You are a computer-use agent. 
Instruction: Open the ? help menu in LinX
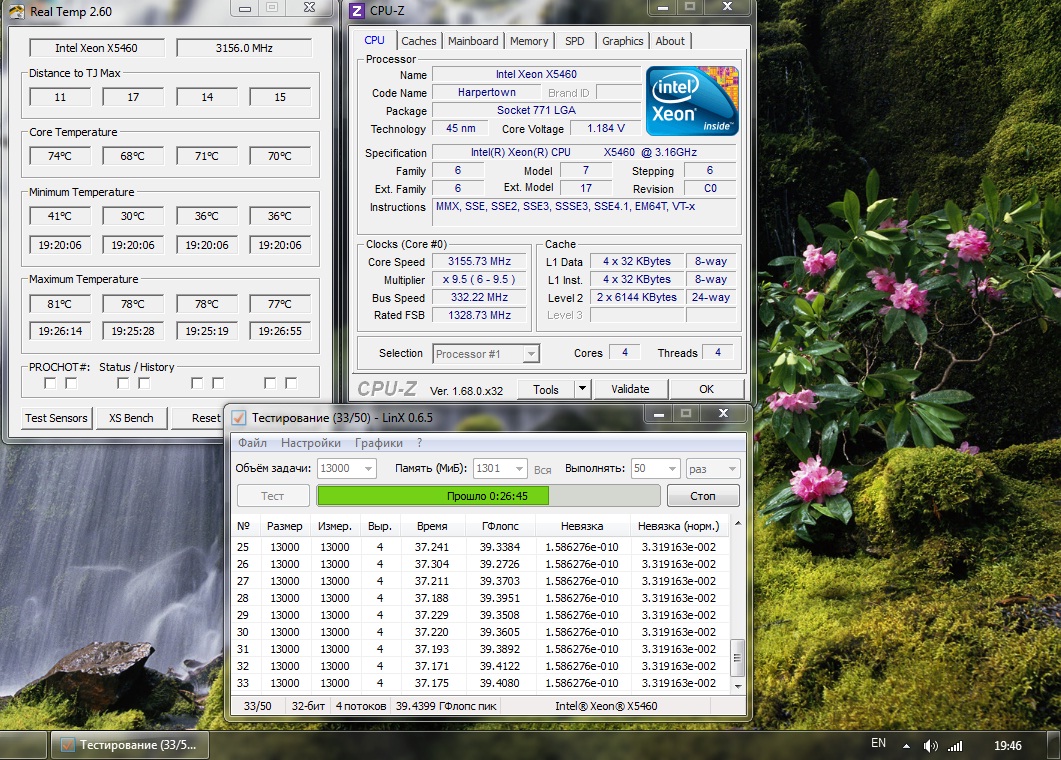click(x=420, y=443)
